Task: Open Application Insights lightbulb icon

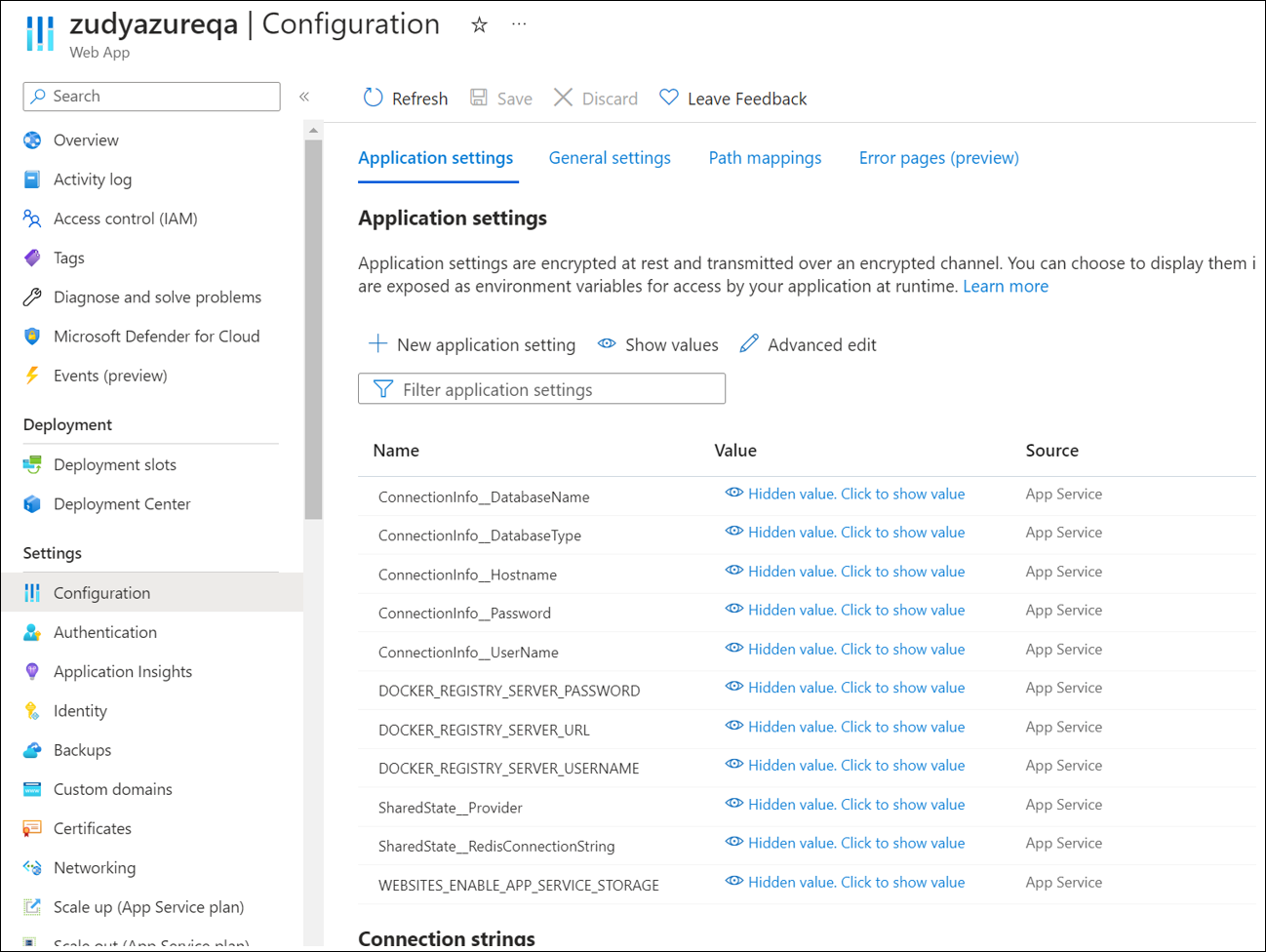Action: pos(32,672)
